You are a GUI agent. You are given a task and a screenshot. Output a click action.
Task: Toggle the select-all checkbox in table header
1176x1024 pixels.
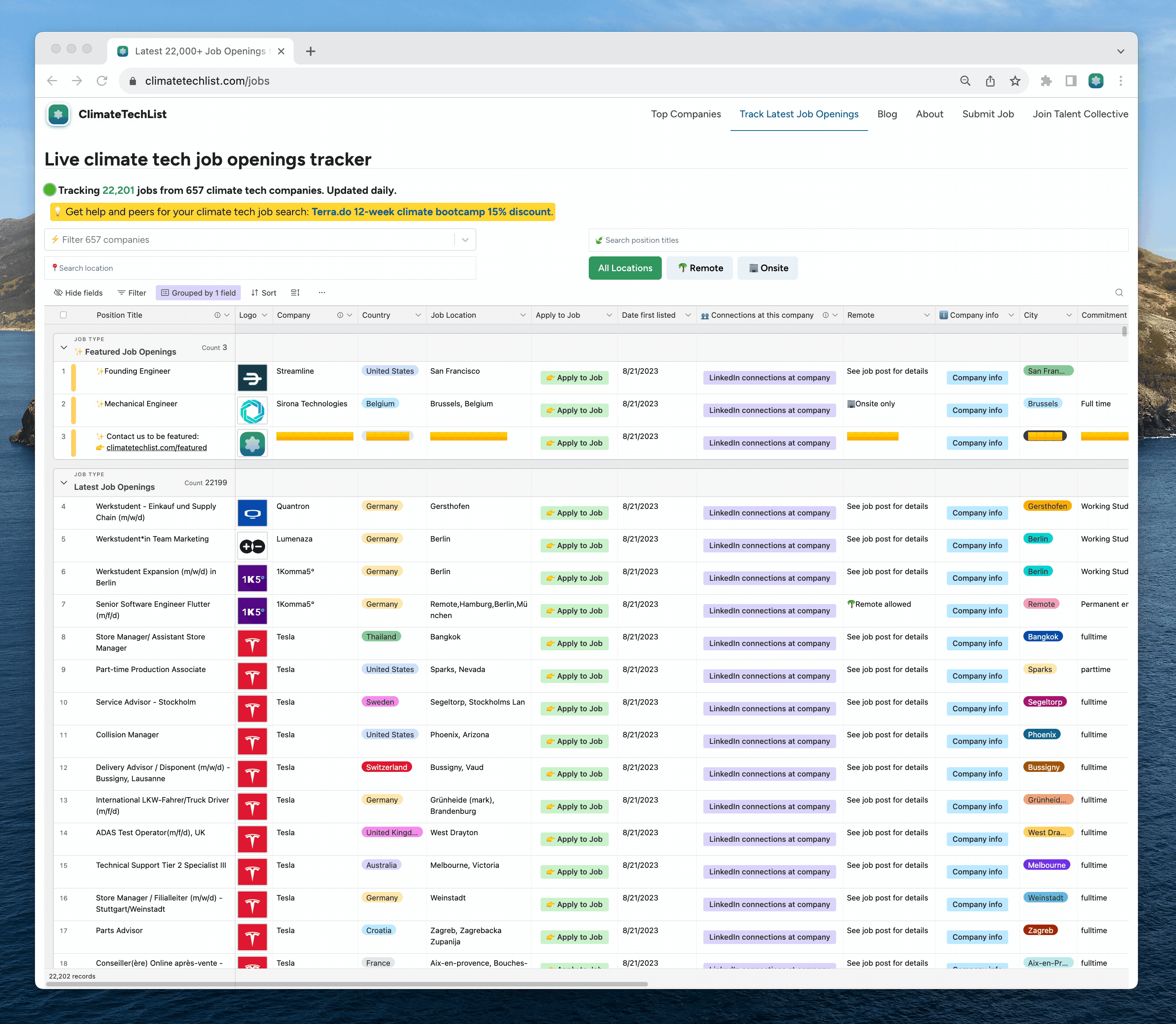pyautogui.click(x=63, y=315)
